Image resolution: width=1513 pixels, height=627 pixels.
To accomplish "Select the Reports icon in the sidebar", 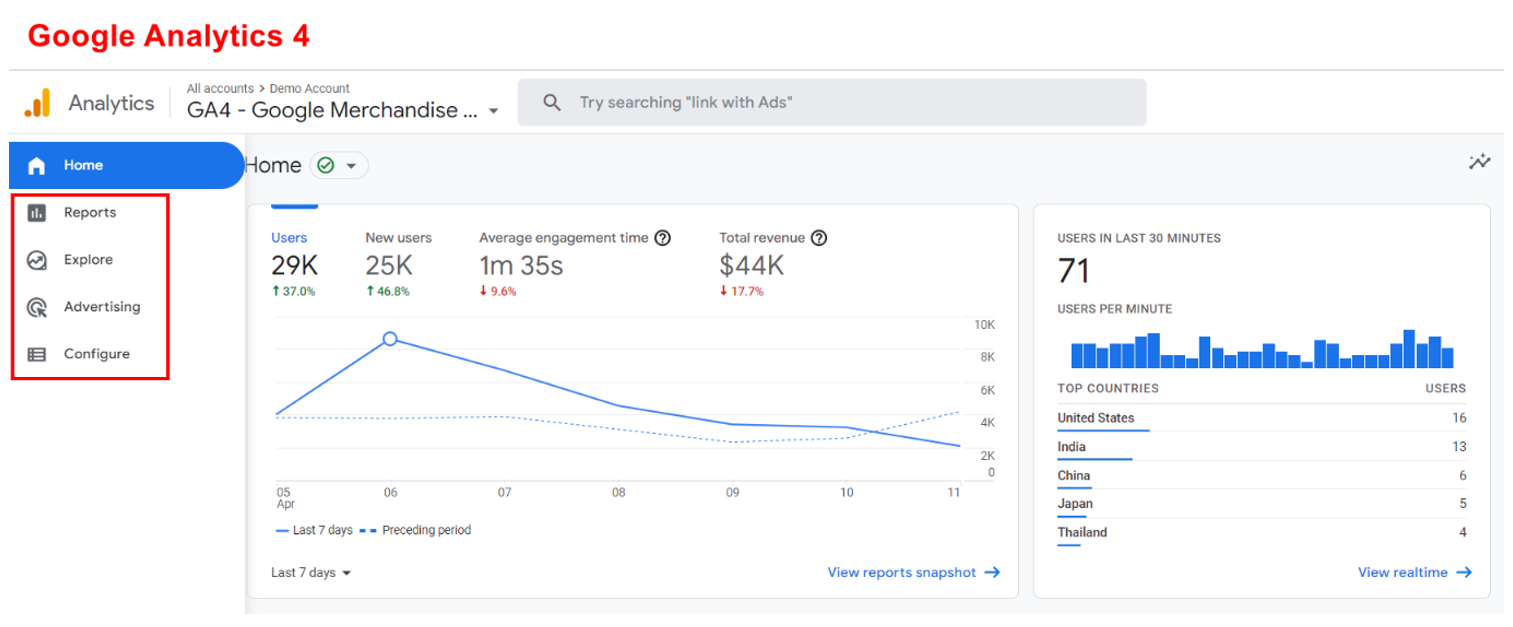I will tap(36, 212).
